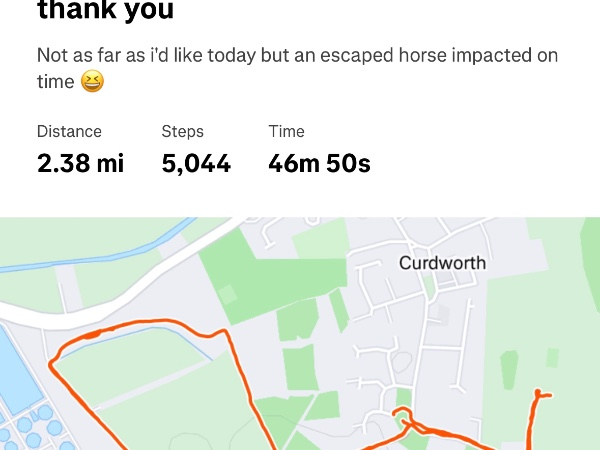600x450 pixels.
Task: Open the activity title "thank you"
Action: [105, 12]
